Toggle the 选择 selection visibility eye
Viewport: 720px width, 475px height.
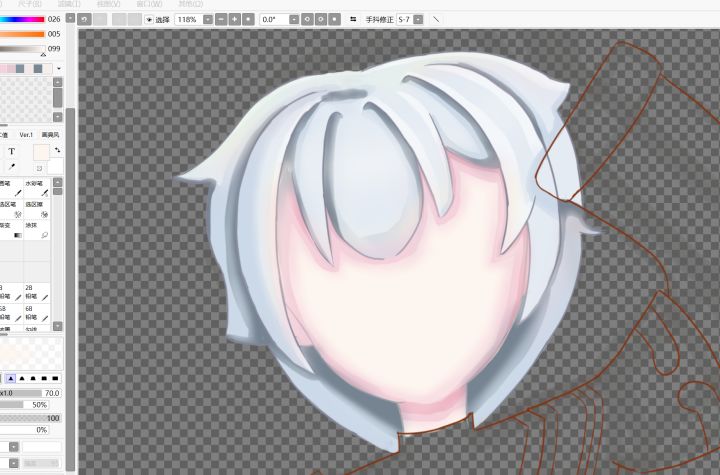pyautogui.click(x=149, y=20)
